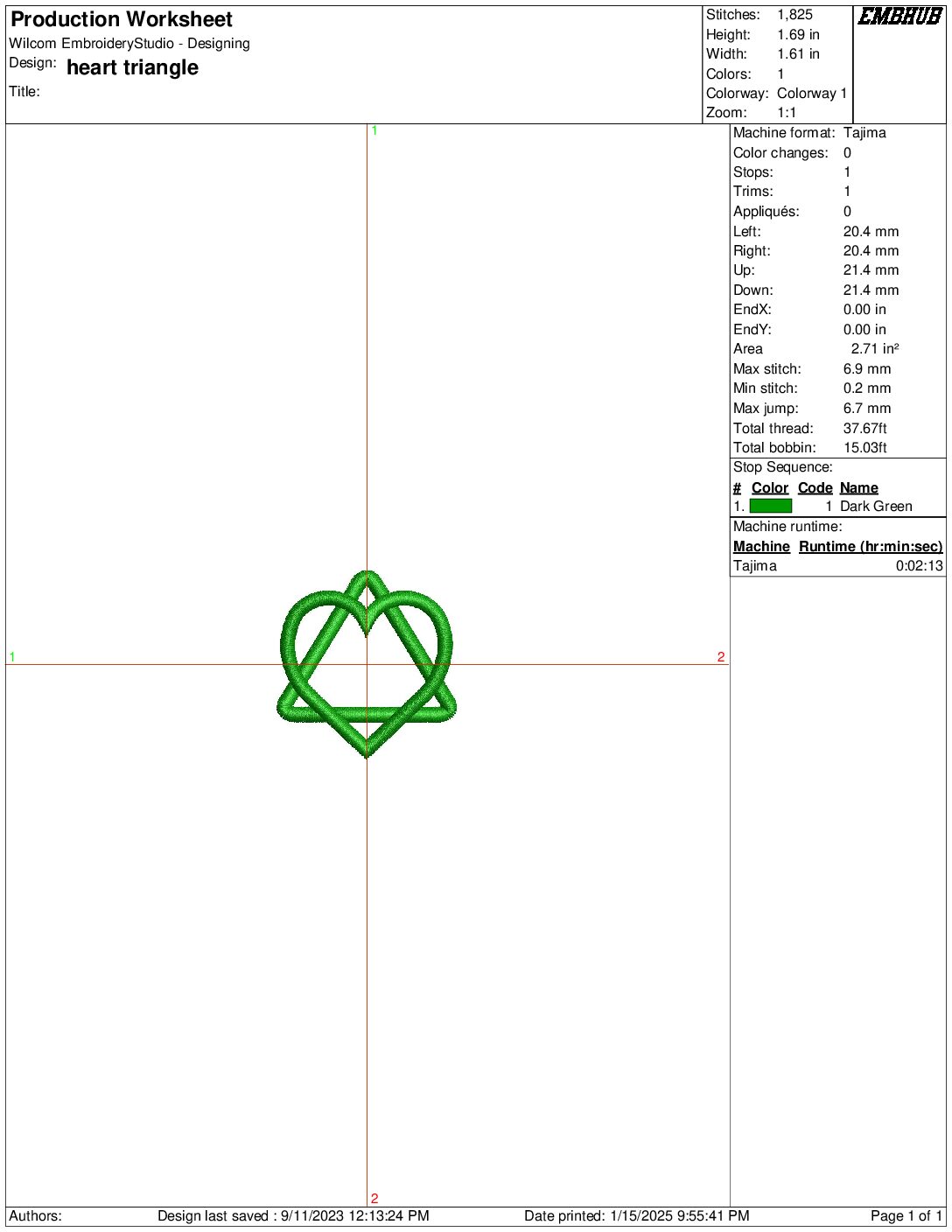This screenshot has width=952, height=1232.
Task: Click the 'Production Worksheet' heading
Action: click(122, 19)
